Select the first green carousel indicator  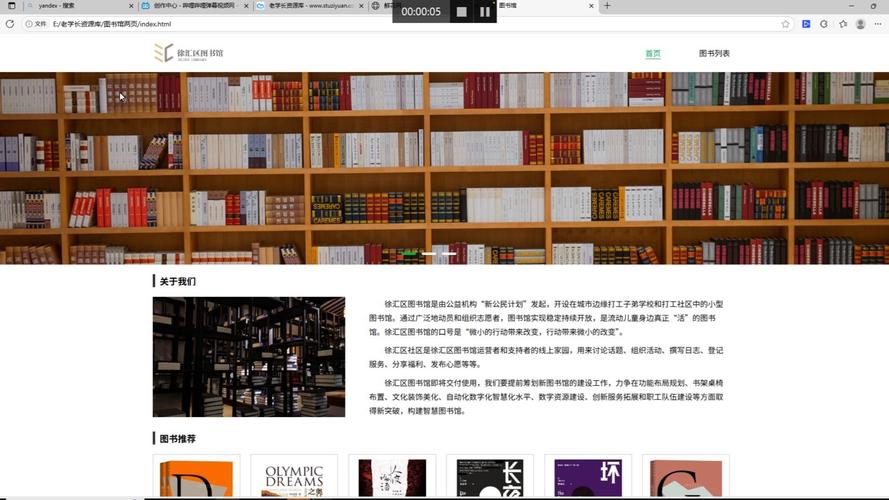click(410, 253)
